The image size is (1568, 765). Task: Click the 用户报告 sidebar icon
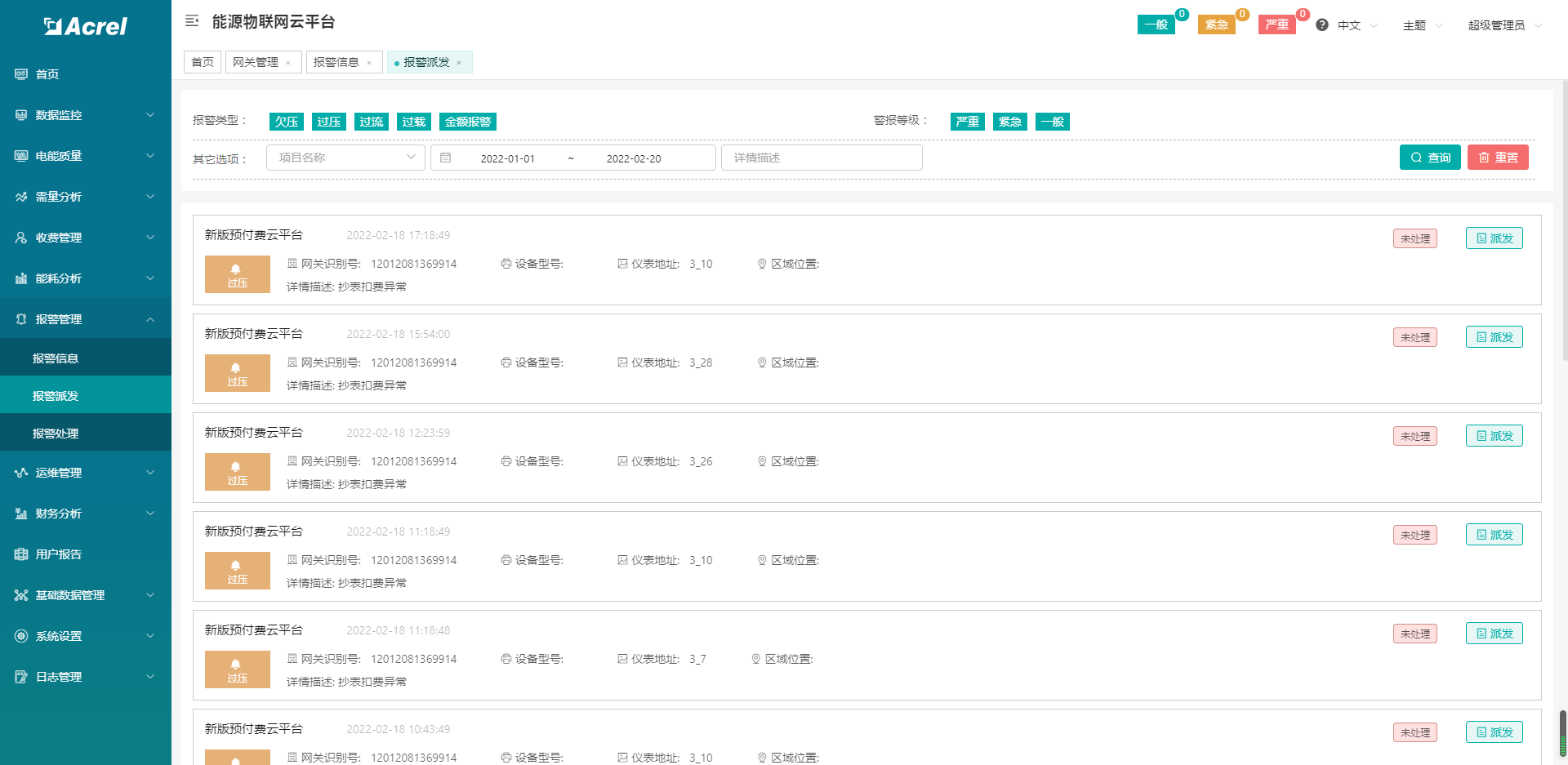[21, 554]
